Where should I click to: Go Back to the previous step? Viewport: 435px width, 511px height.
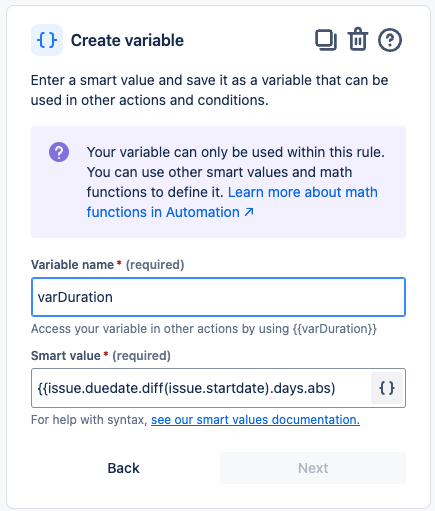tap(123, 468)
